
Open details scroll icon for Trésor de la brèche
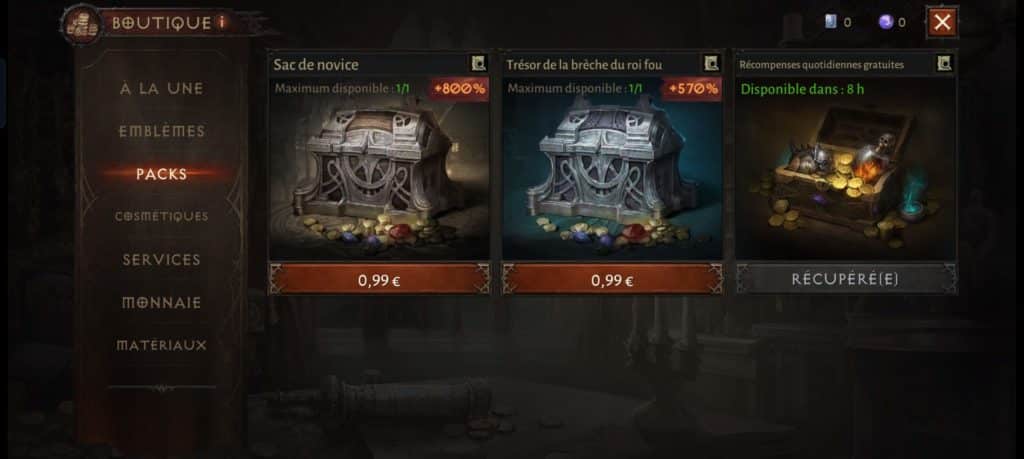coord(711,63)
